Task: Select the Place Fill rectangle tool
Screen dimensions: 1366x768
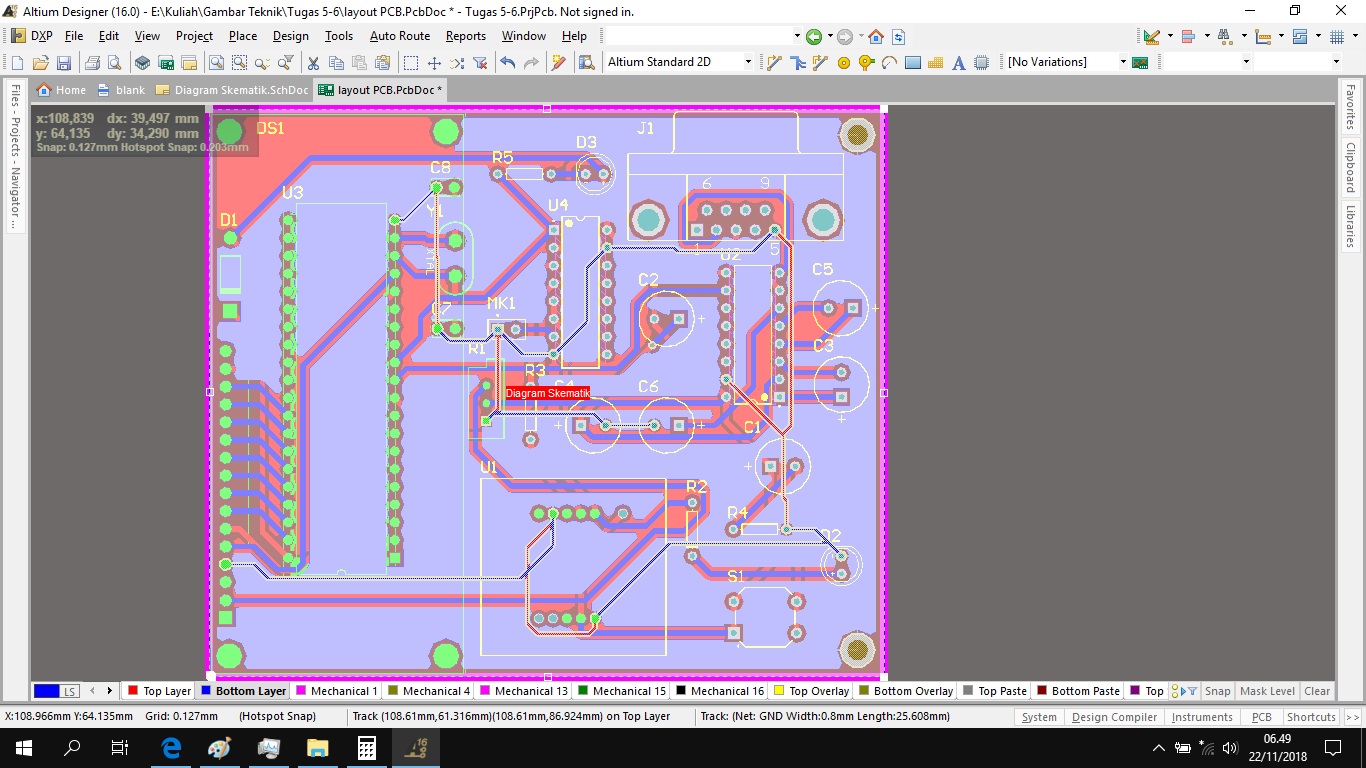Action: point(912,62)
